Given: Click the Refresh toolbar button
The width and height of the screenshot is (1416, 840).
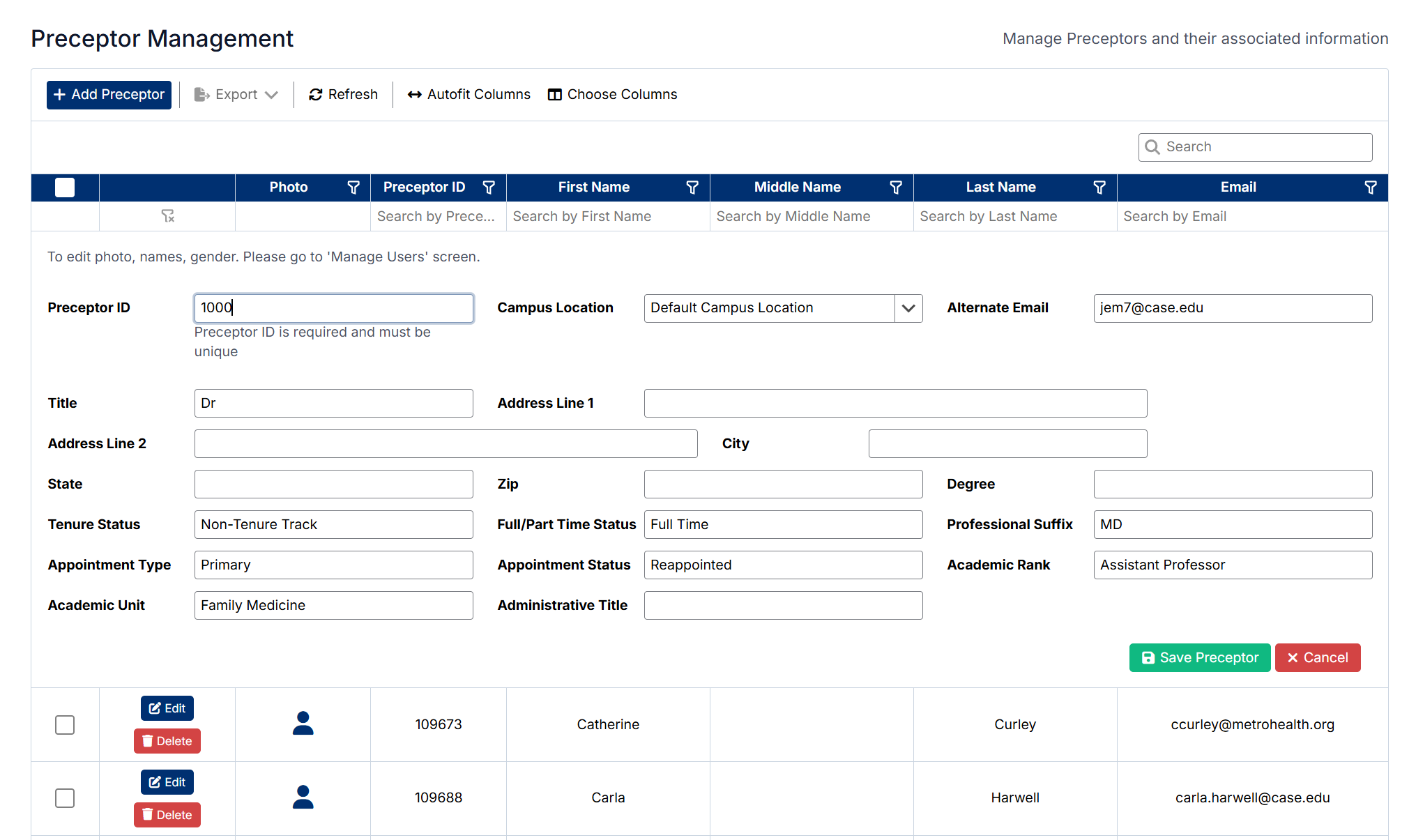Looking at the screenshot, I should coord(343,95).
